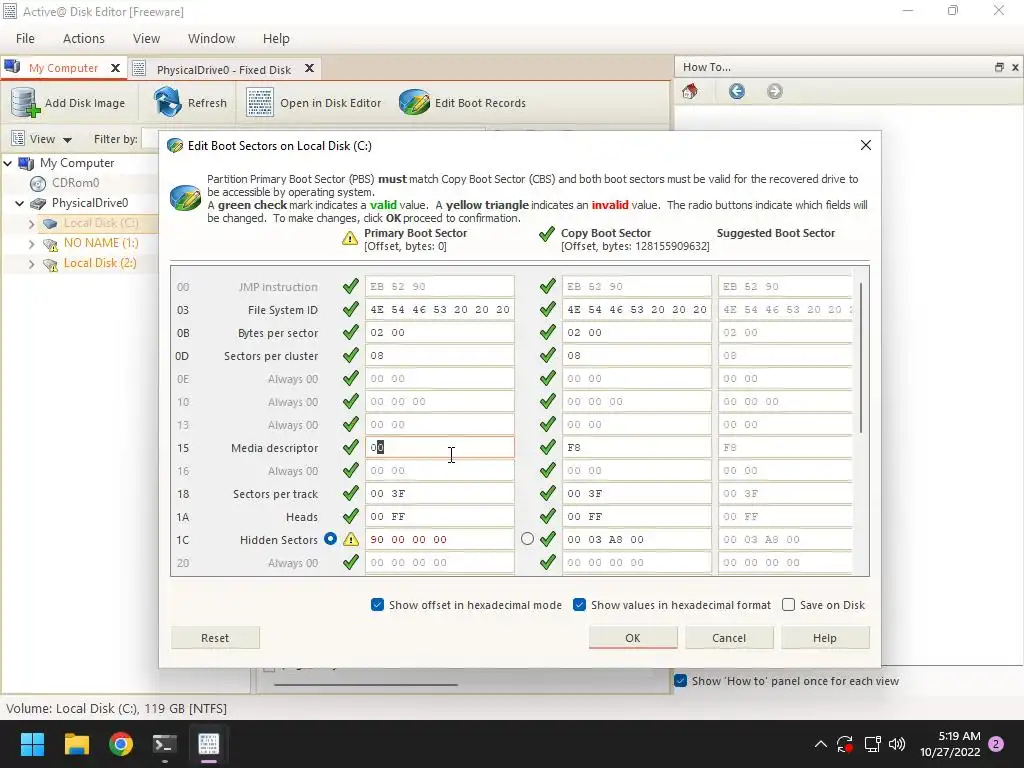Image resolution: width=1024 pixels, height=768 pixels.
Task: Open the Window menu
Action: (212, 39)
